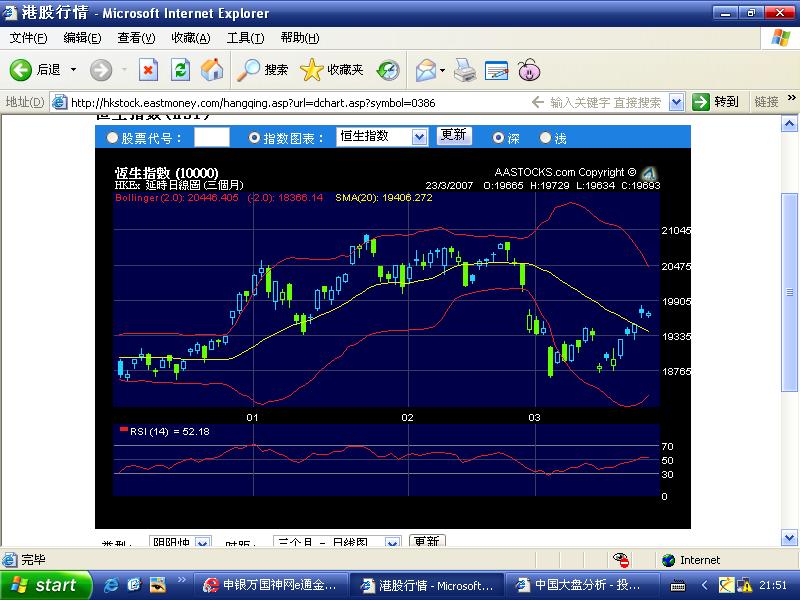
Task: Click the pink Messenger face icon
Action: [x=529, y=70]
